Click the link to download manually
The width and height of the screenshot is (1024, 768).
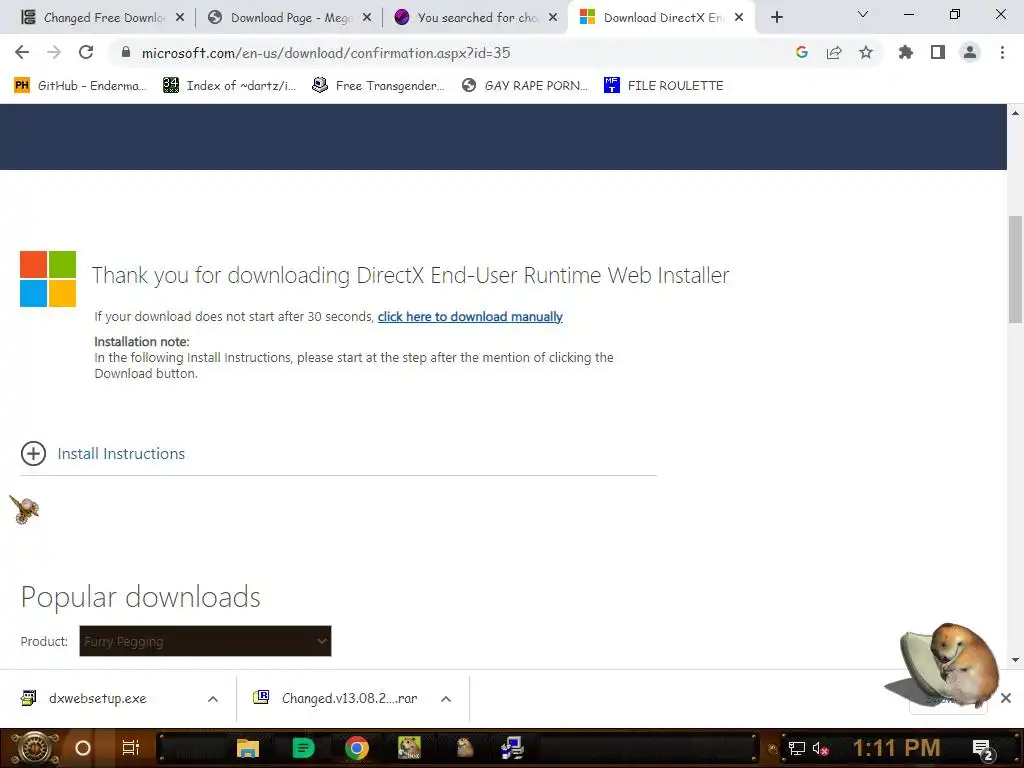[470, 317]
